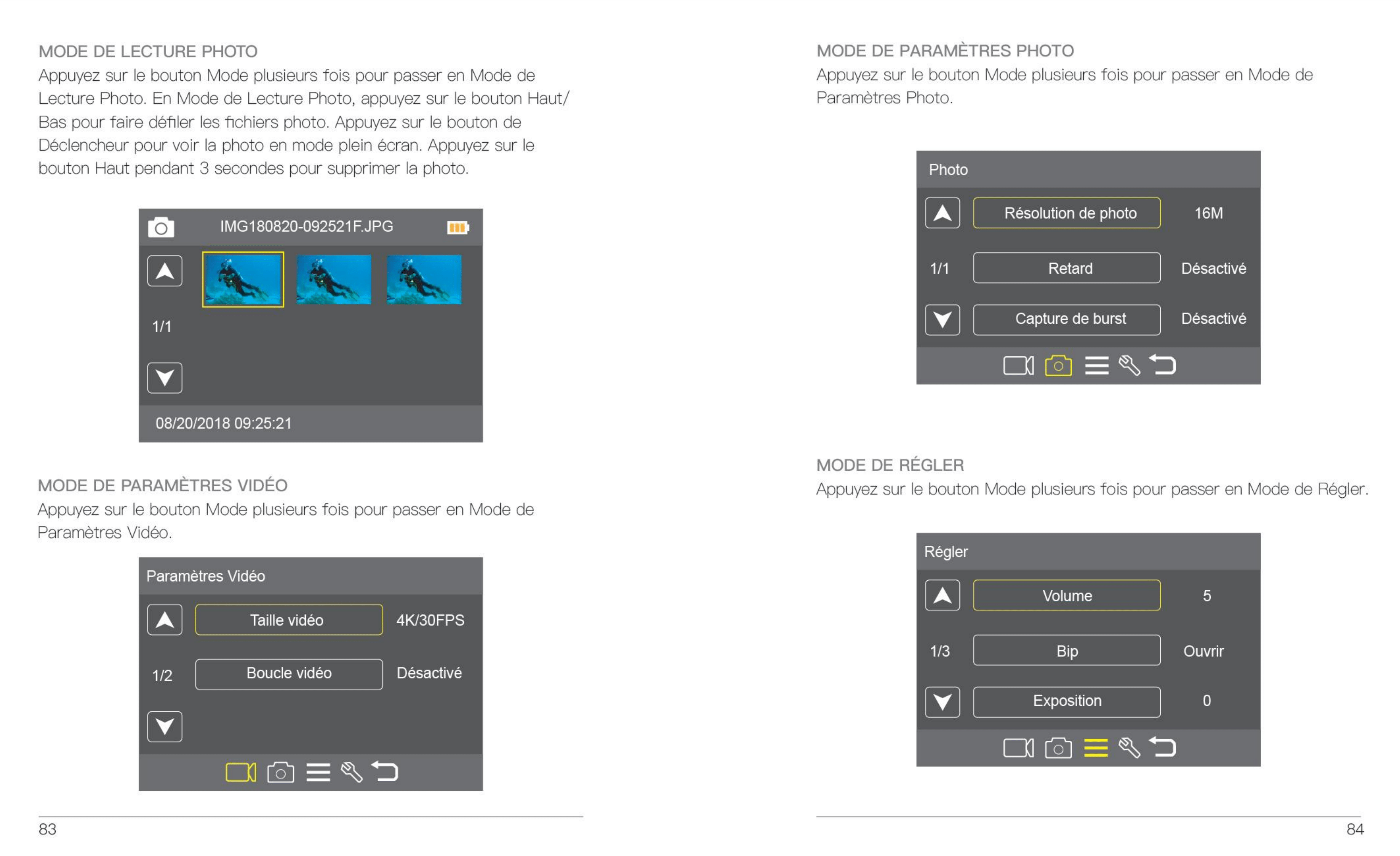Click the back arrow icon in the Photo settings bar
Screen dimensions: 1400x856
coord(1162,364)
